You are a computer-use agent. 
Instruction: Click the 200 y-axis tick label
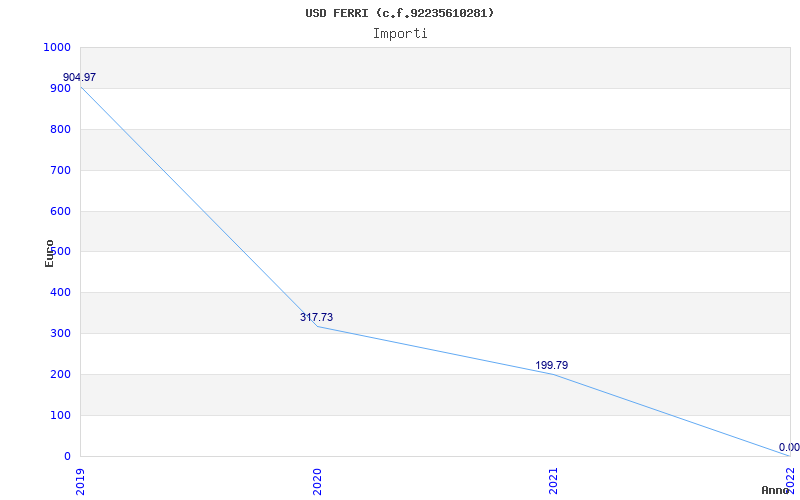[60, 375]
